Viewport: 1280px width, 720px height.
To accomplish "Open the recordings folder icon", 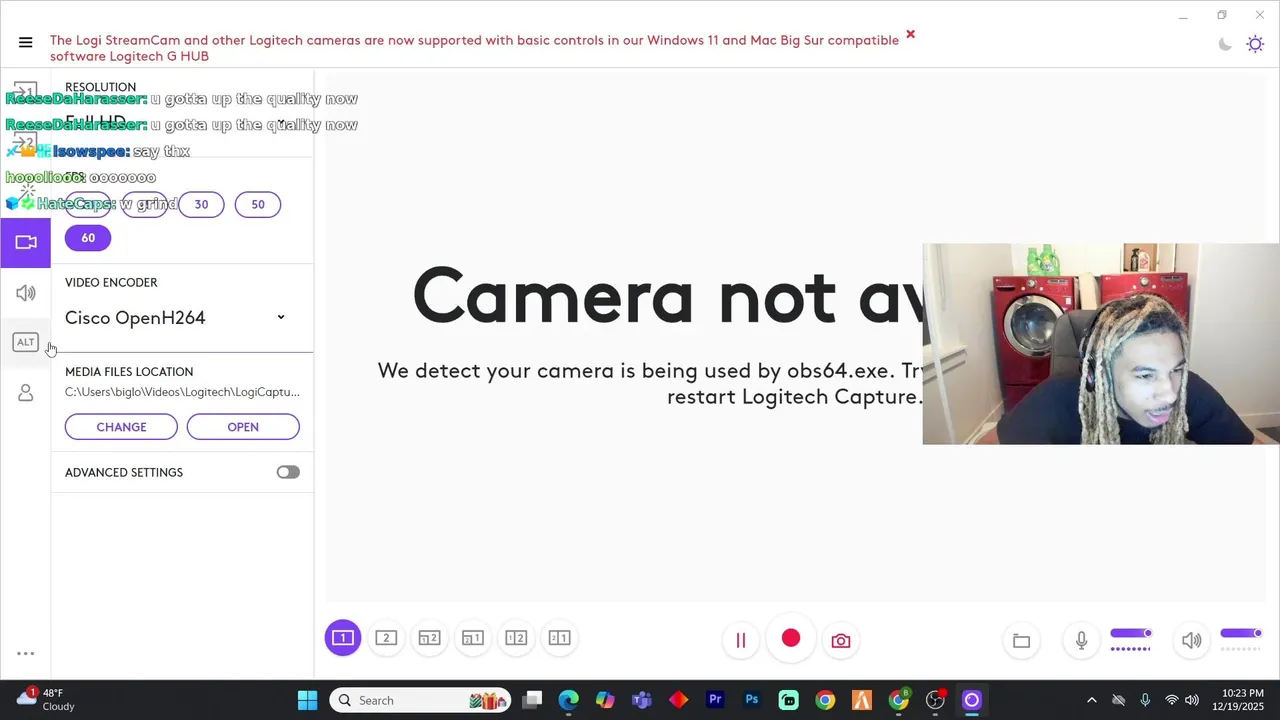I will tap(1021, 640).
